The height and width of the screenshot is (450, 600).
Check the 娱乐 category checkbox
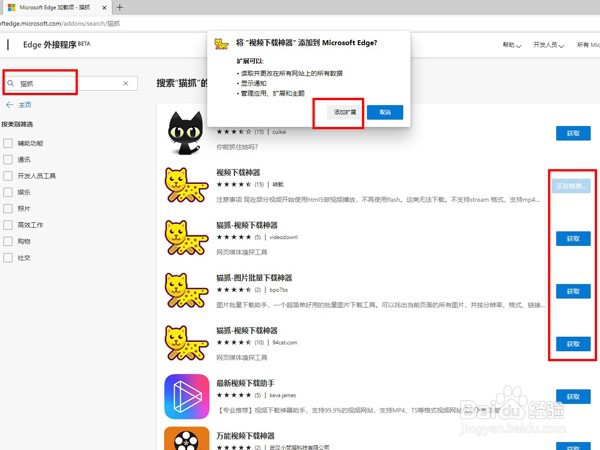(x=8, y=192)
